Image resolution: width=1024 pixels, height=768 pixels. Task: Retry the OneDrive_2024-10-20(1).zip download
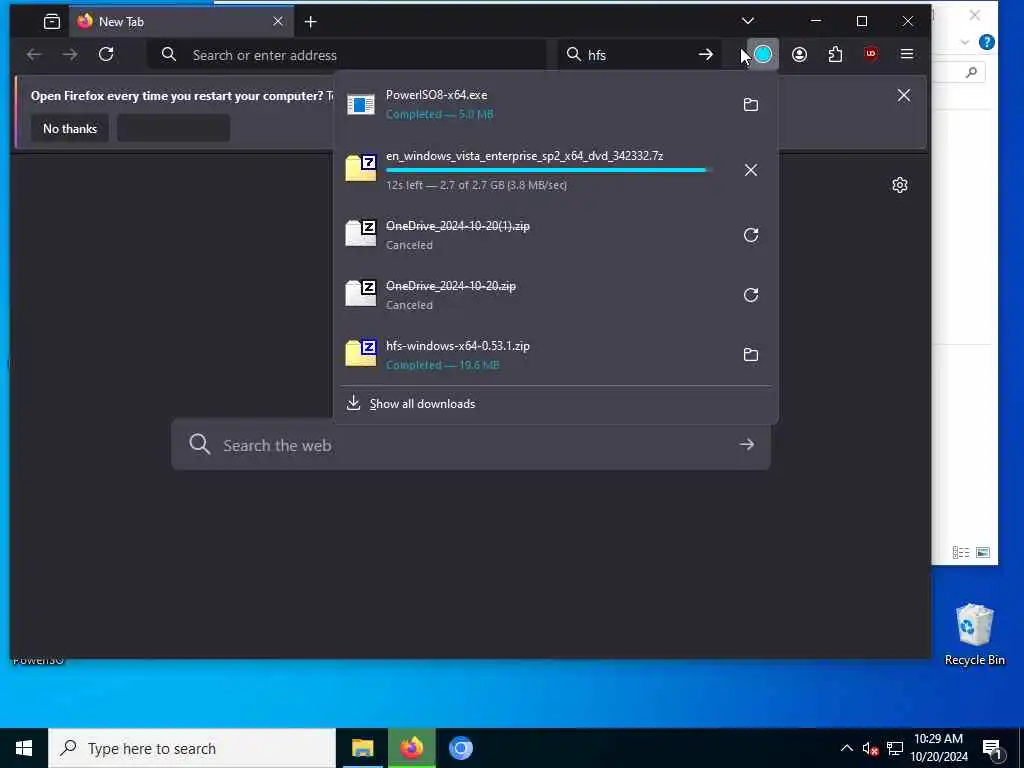(x=751, y=235)
